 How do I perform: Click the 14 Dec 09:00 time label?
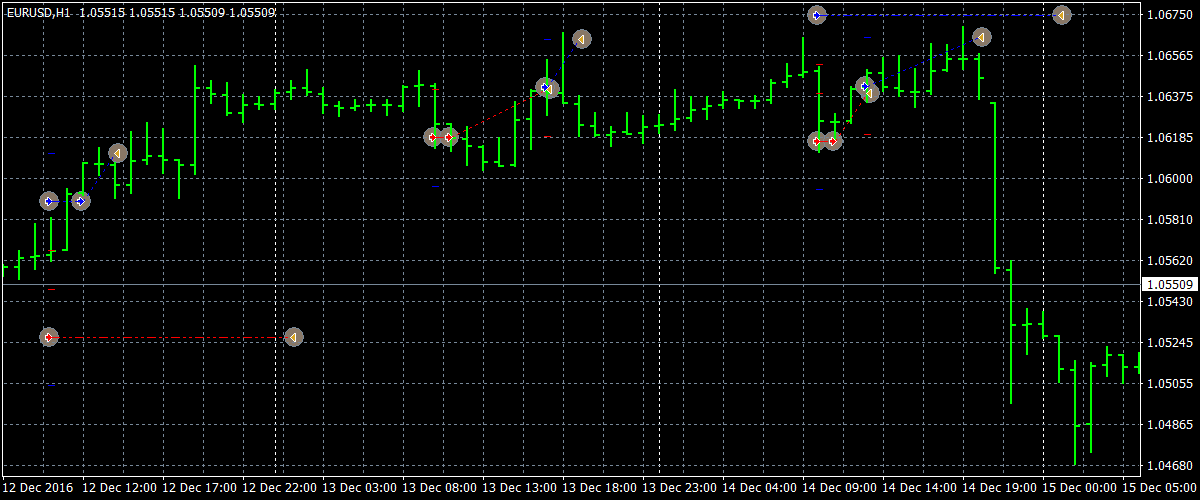[x=839, y=488]
